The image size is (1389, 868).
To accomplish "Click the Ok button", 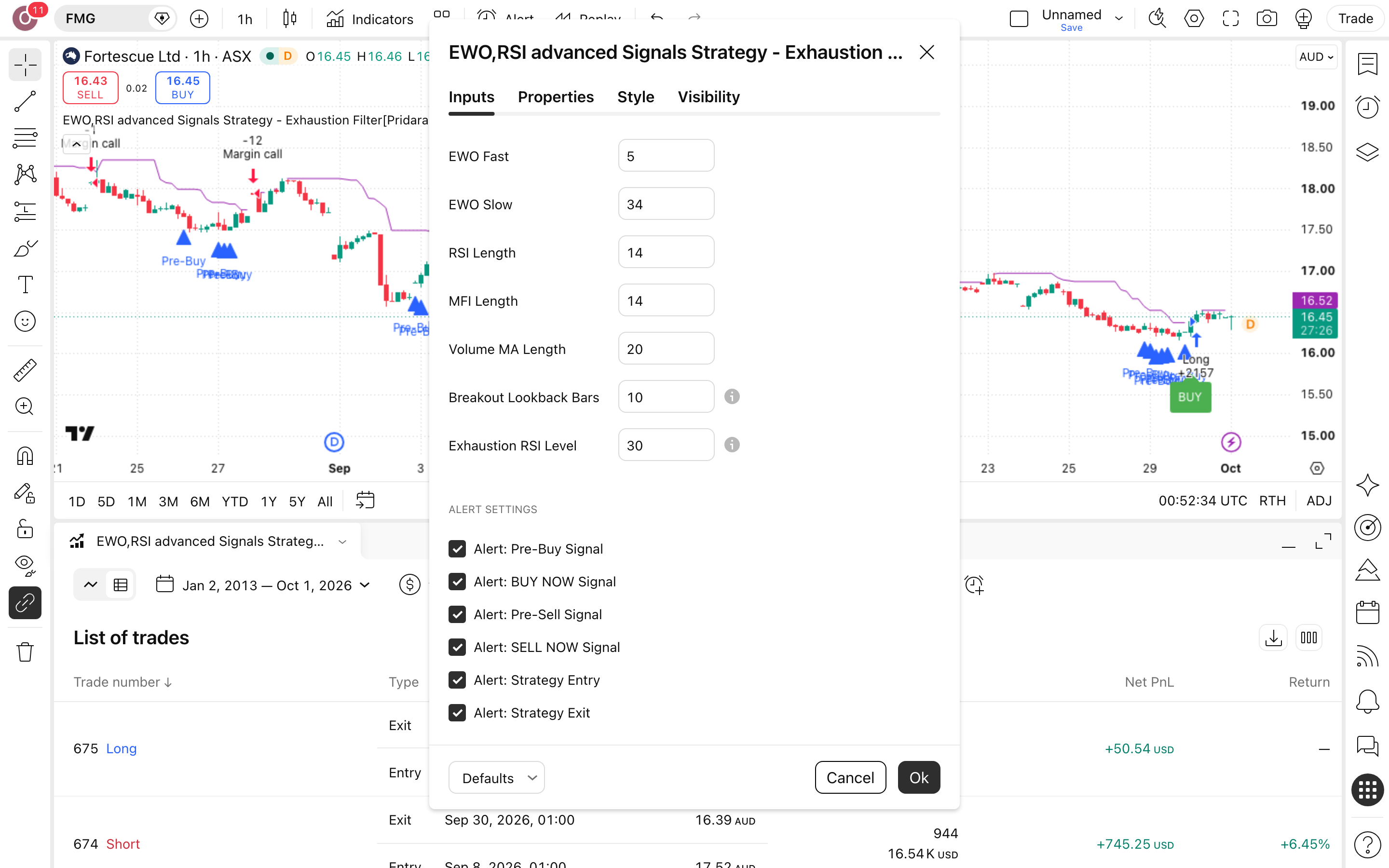I will [919, 777].
